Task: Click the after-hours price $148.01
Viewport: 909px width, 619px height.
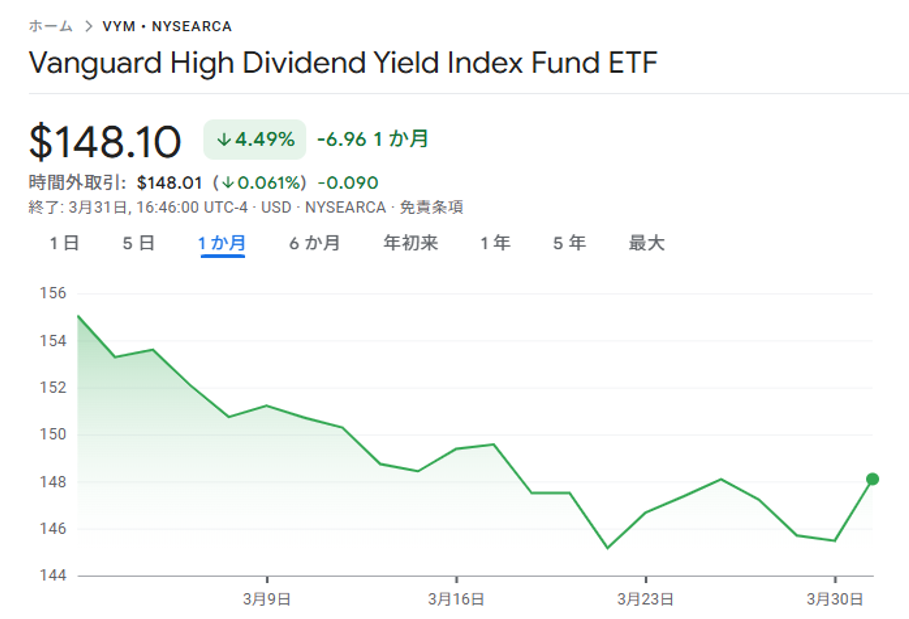Action: pyautogui.click(x=170, y=183)
